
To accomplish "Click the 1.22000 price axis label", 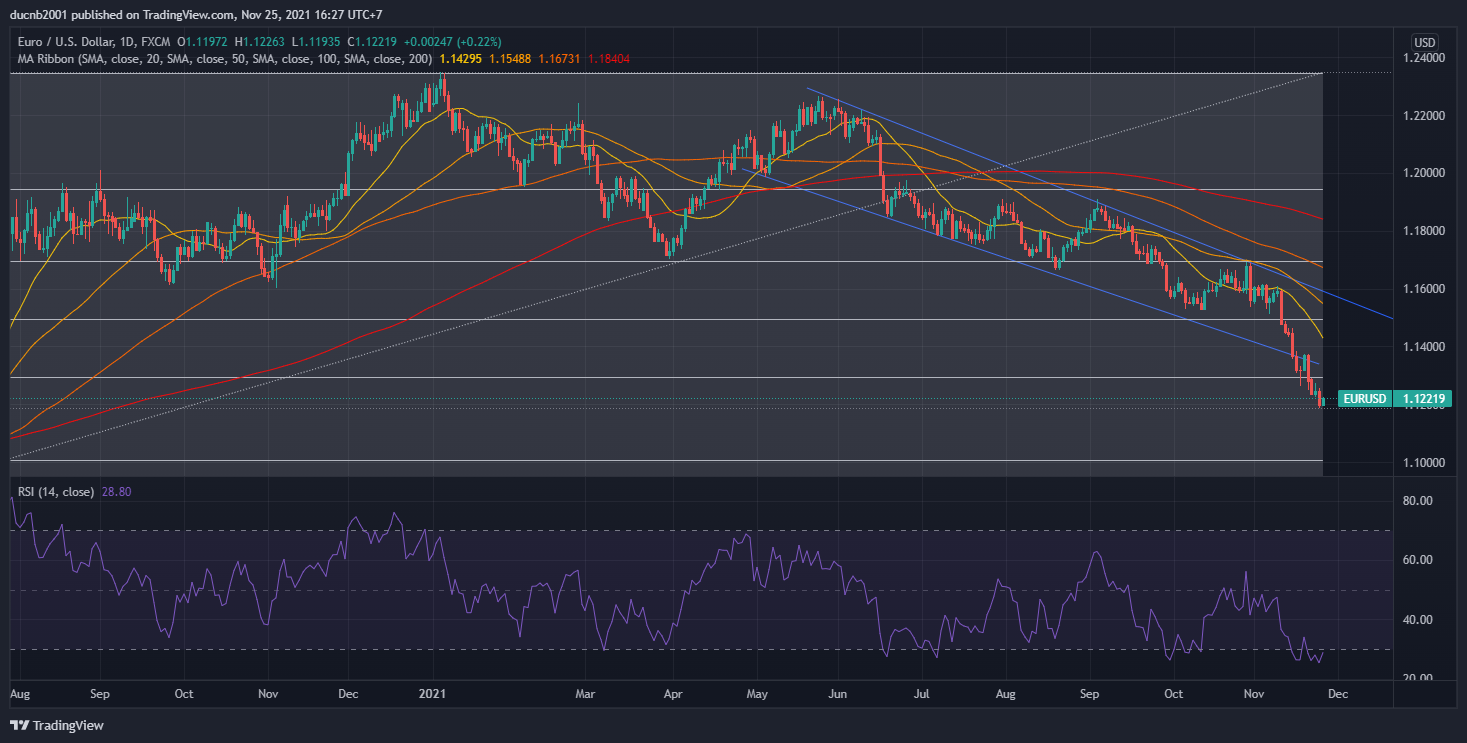I will tap(1425, 116).
